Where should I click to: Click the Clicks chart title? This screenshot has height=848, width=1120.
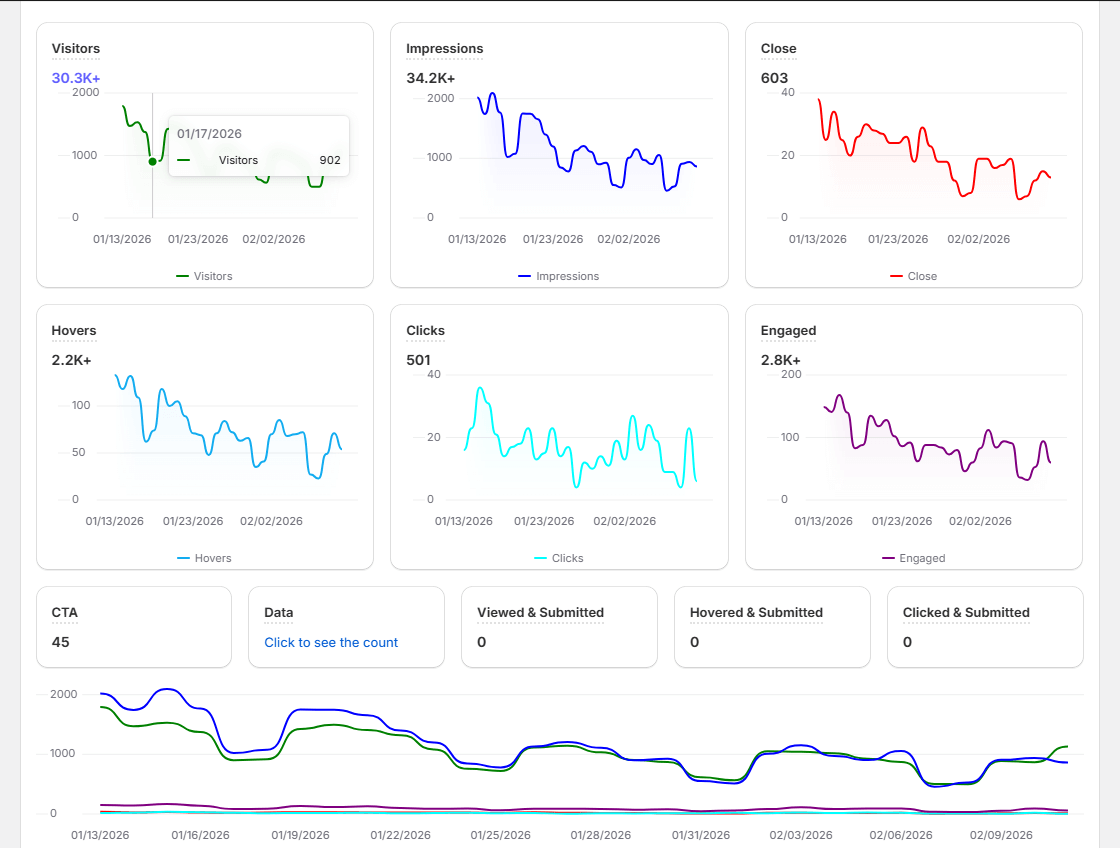[x=424, y=330]
